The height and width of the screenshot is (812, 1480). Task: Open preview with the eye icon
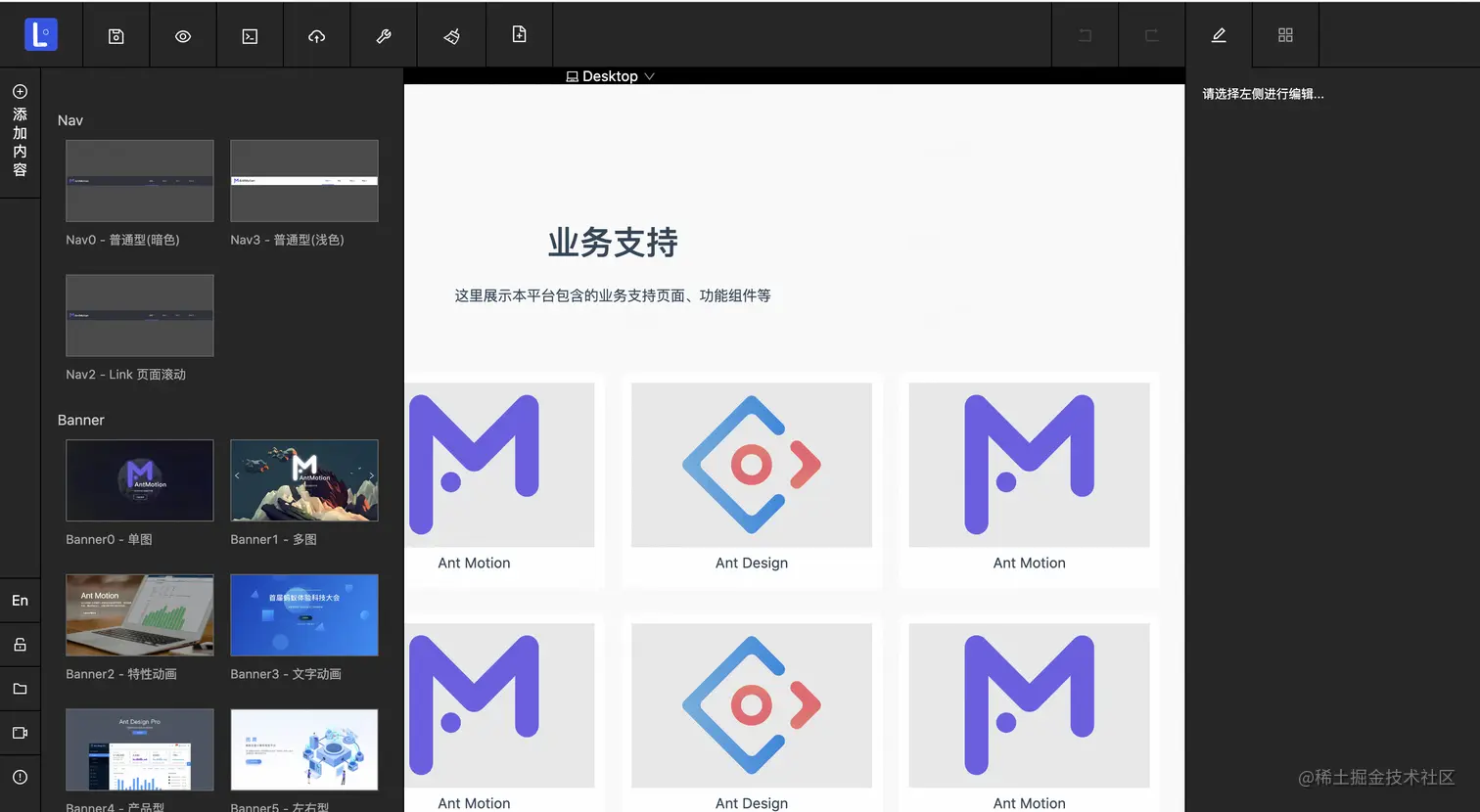tap(183, 36)
